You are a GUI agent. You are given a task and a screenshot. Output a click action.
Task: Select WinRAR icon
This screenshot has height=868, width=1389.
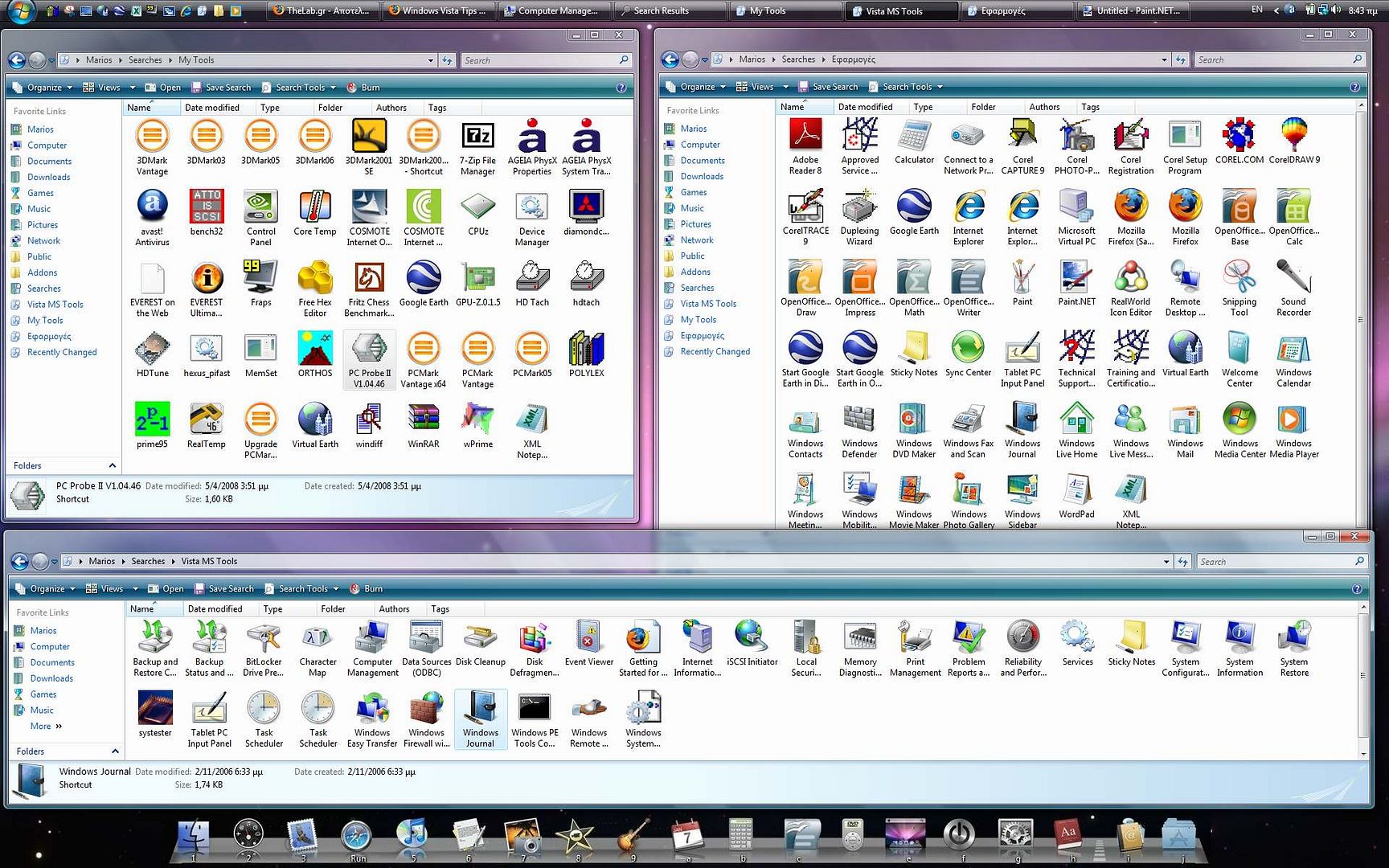tap(424, 425)
